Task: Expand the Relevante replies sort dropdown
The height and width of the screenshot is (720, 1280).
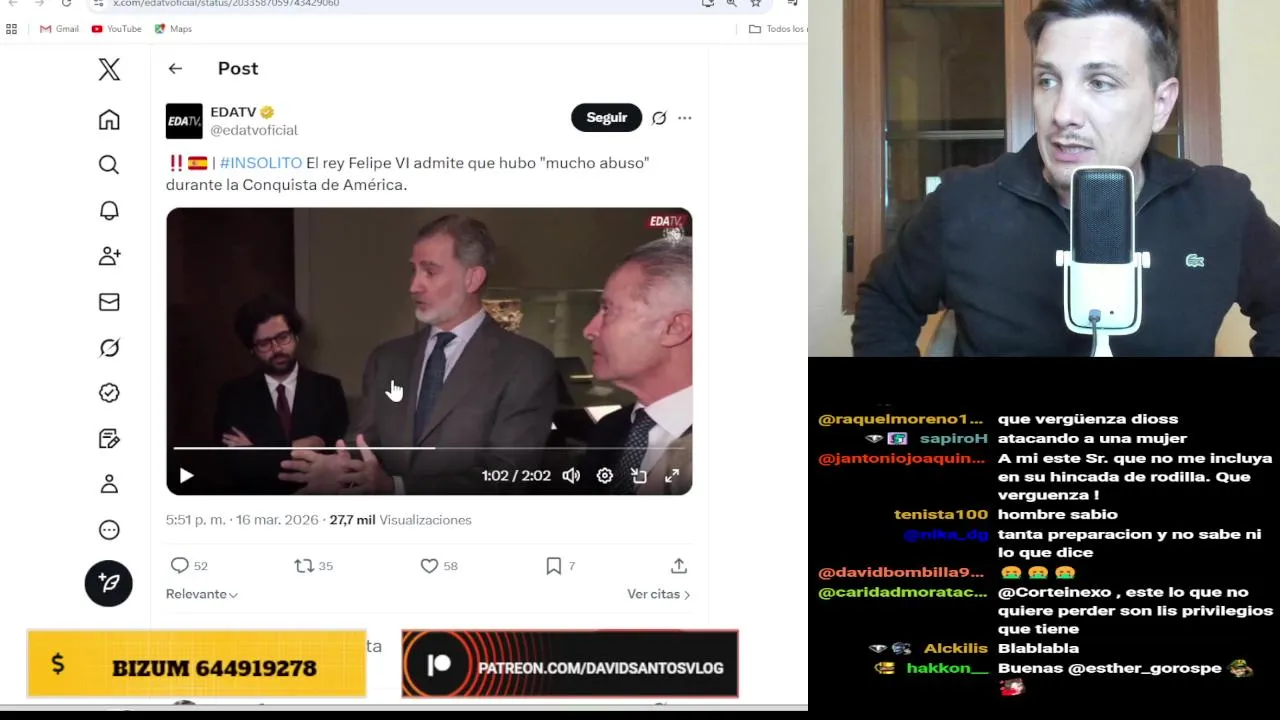Action: [x=202, y=594]
